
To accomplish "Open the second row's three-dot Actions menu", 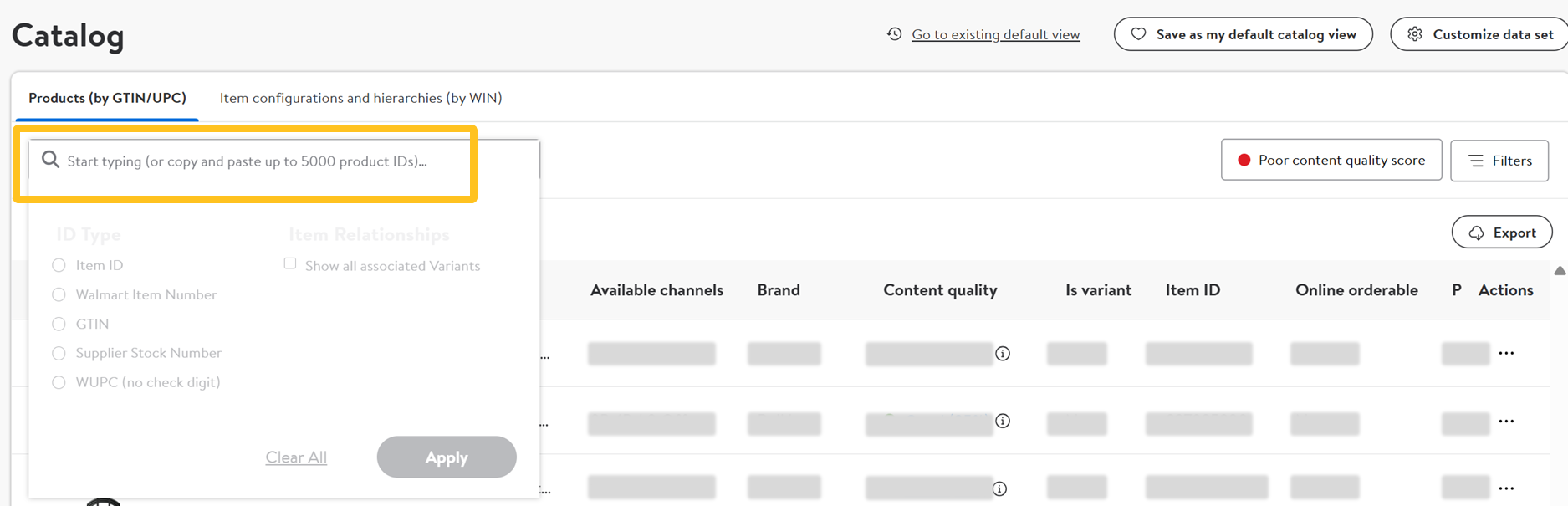I will tap(1506, 421).
